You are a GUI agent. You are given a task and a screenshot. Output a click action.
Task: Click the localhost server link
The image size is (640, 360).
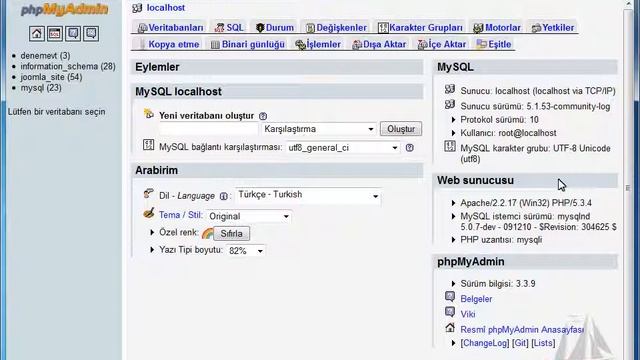[166, 8]
